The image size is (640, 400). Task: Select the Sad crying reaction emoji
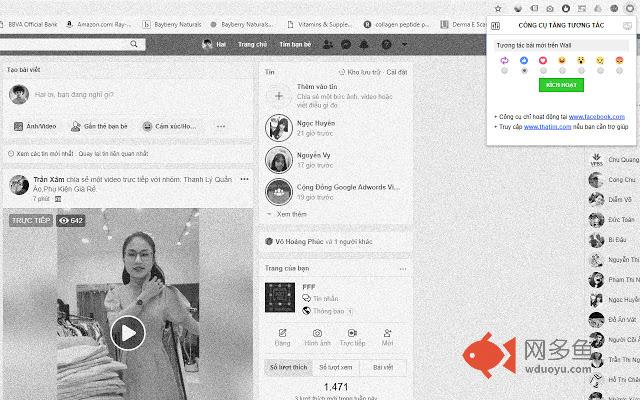[600, 60]
